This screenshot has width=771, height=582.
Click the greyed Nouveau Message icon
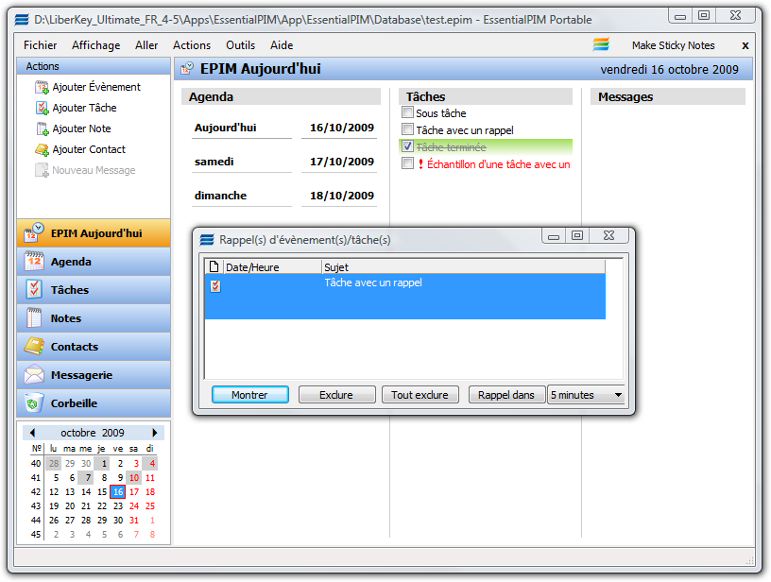coord(41,170)
